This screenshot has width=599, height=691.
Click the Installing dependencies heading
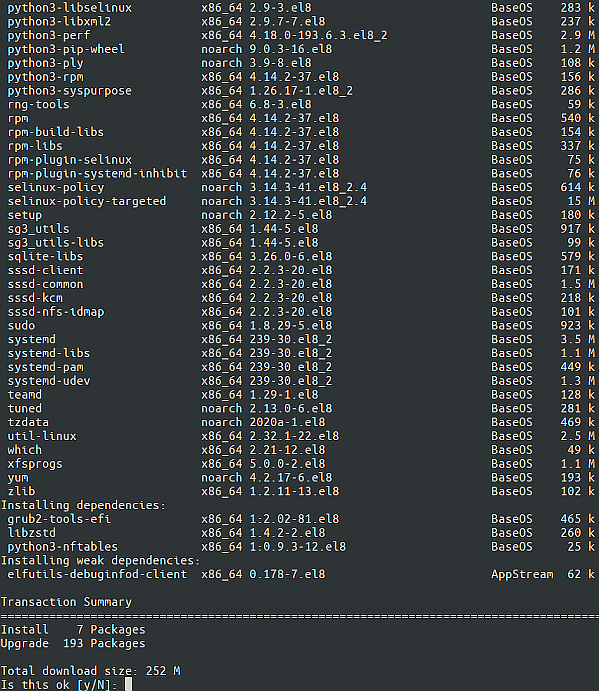tap(83, 505)
